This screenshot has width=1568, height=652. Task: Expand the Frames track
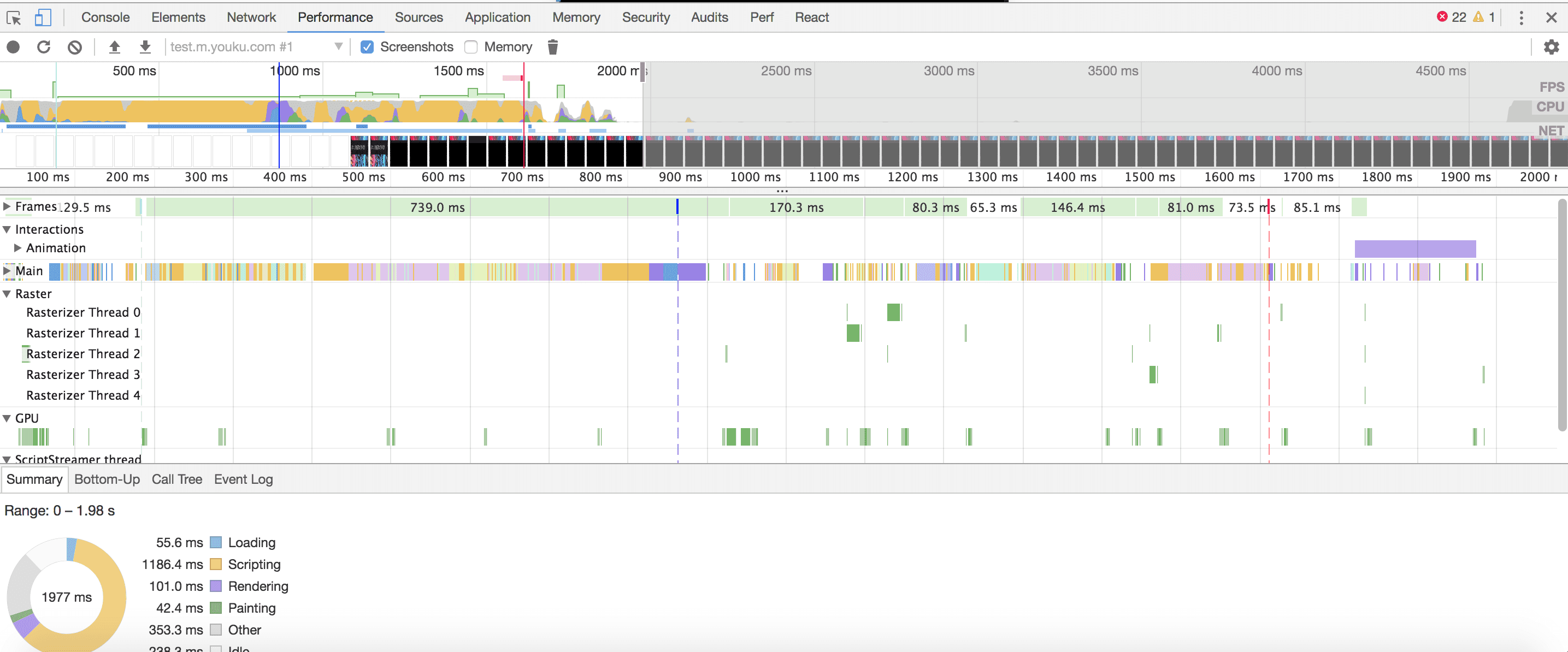[x=7, y=207]
